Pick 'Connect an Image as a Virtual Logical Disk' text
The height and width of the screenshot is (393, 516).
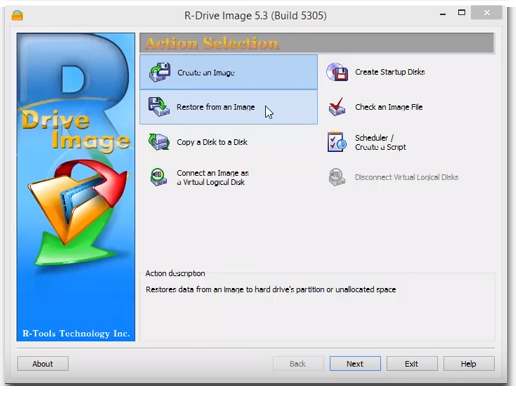pos(213,177)
